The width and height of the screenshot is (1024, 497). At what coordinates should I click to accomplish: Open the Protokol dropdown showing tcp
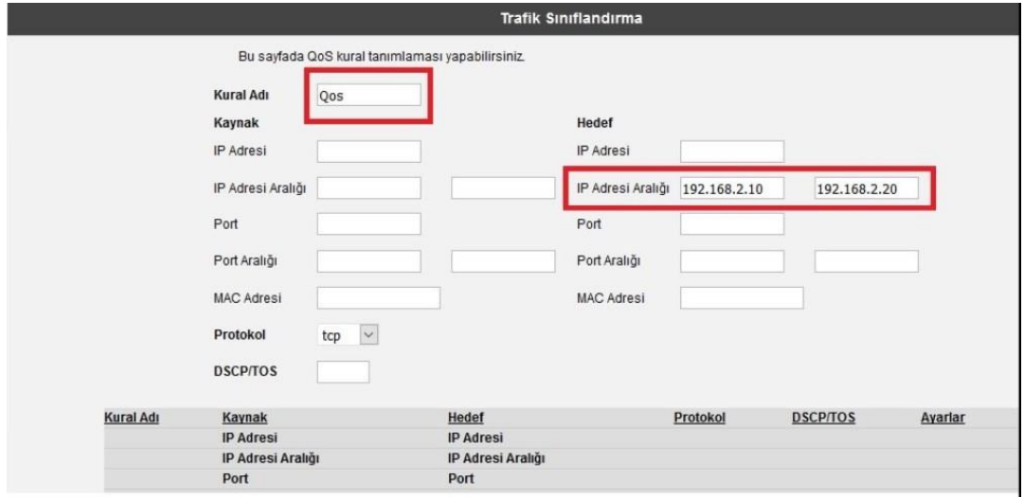pos(348,336)
